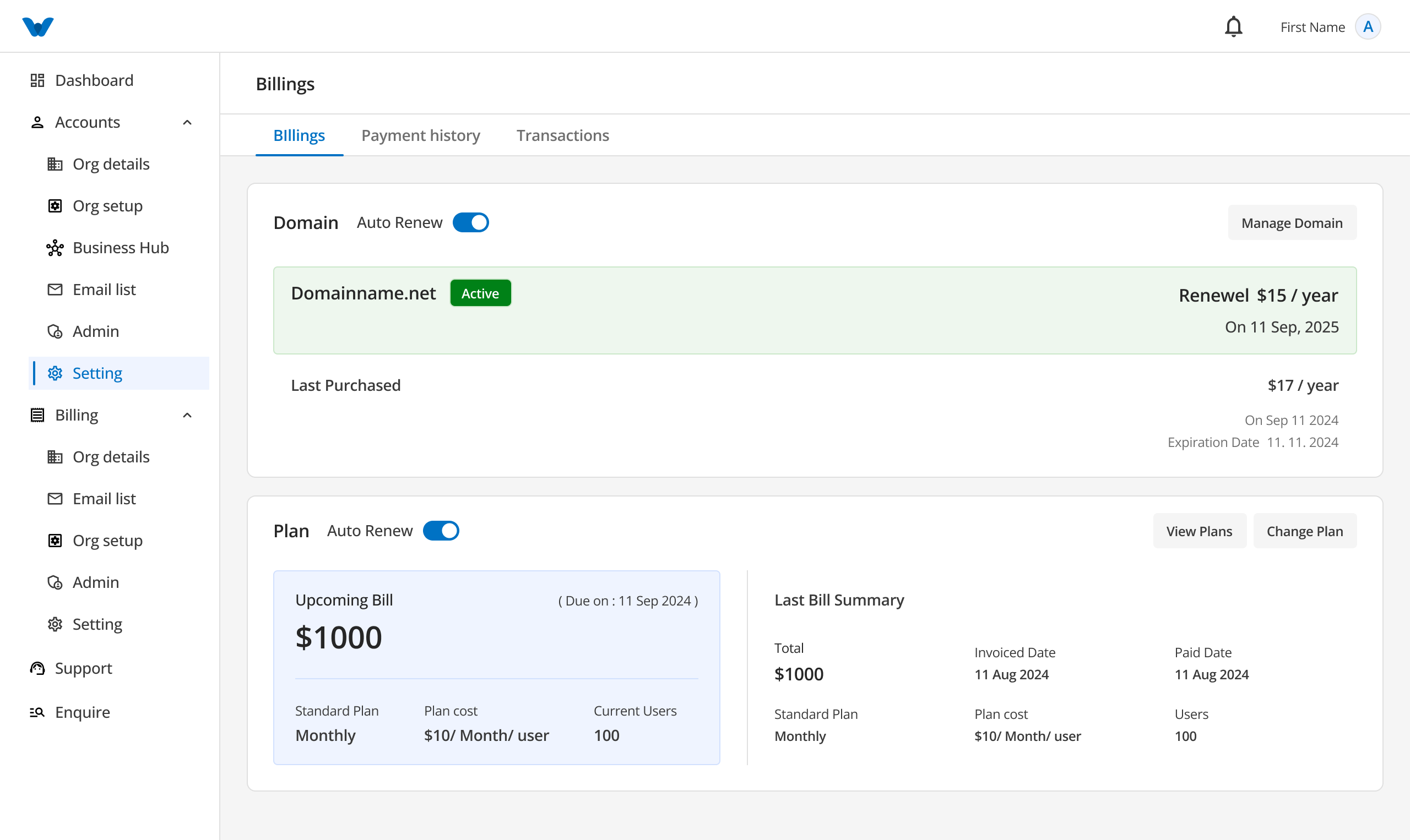Open the Transactions tab
Viewport: 1410px width, 840px height.
[x=563, y=135]
